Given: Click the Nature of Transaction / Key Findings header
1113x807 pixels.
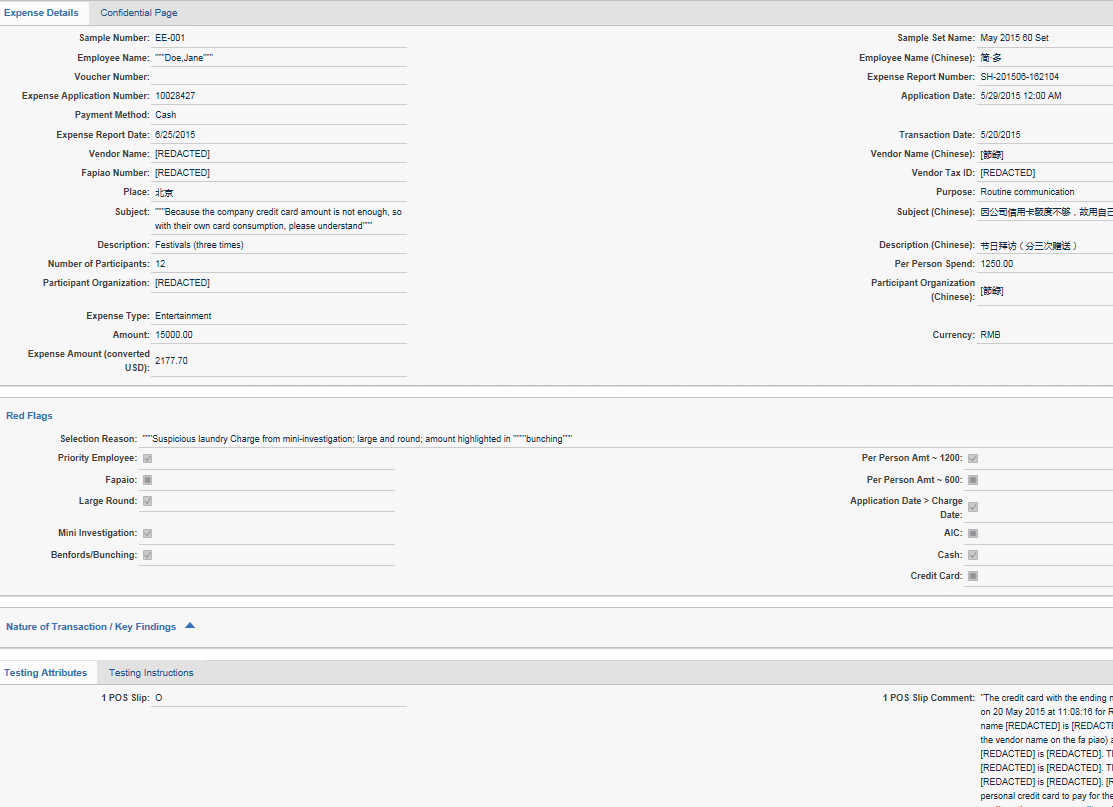Looking at the screenshot, I should [91, 627].
